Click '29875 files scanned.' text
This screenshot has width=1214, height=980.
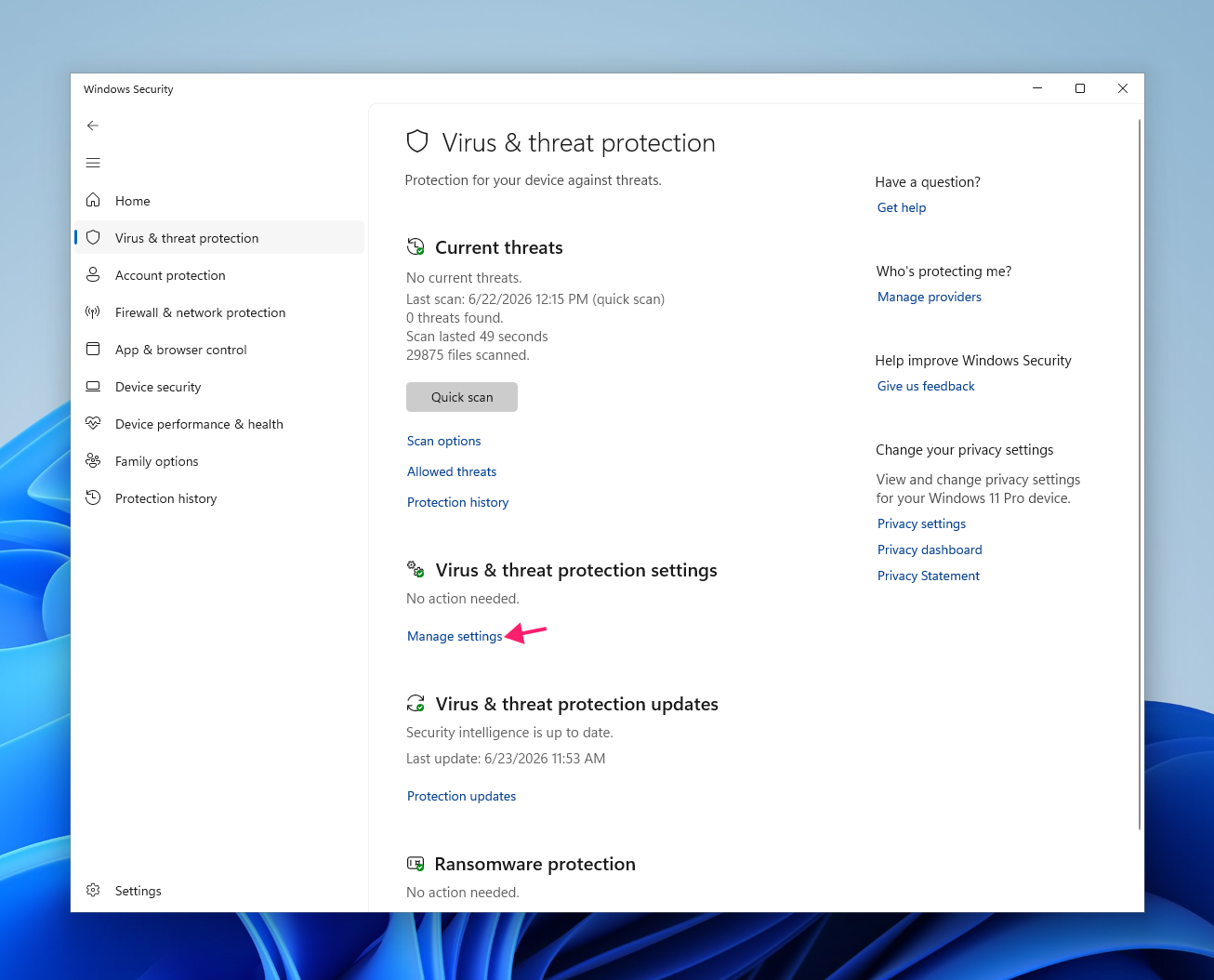pos(468,355)
